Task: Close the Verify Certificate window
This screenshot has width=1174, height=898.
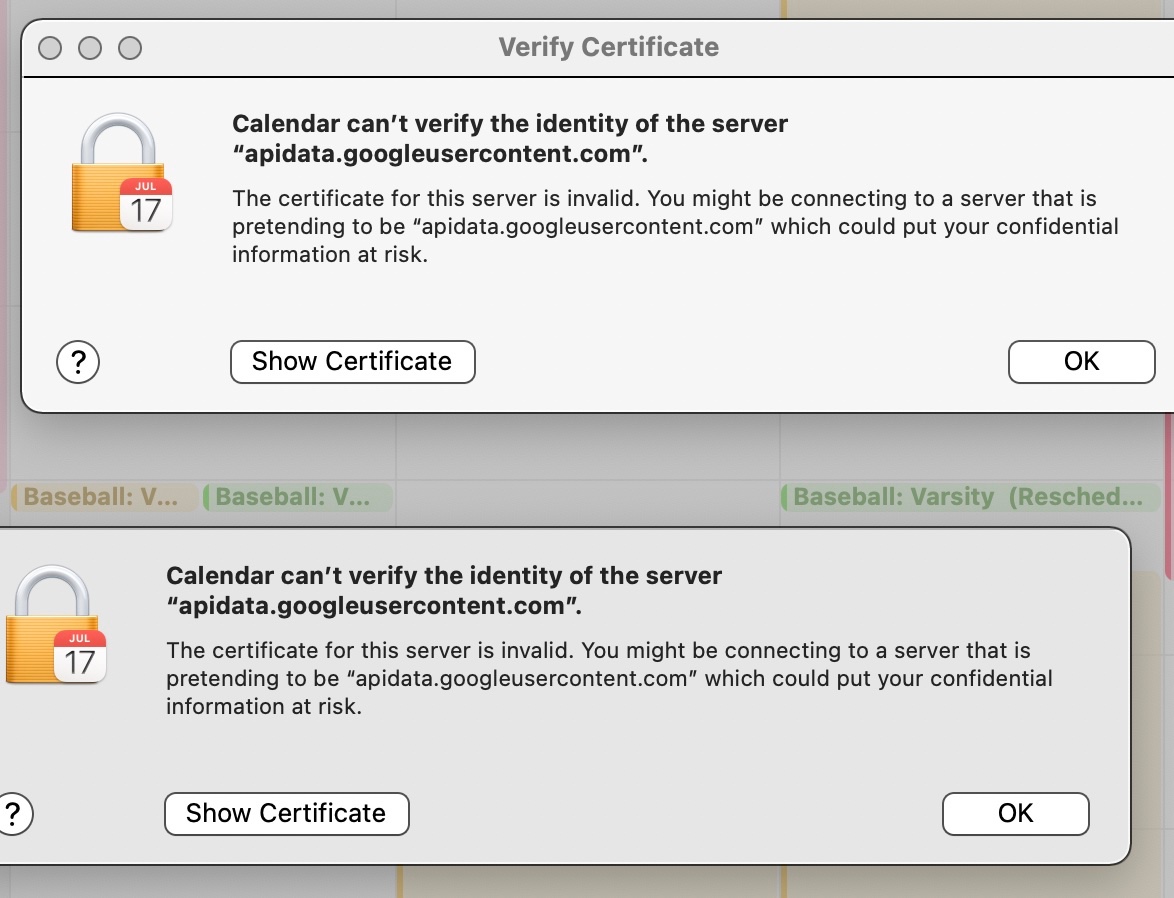Action: pos(50,48)
